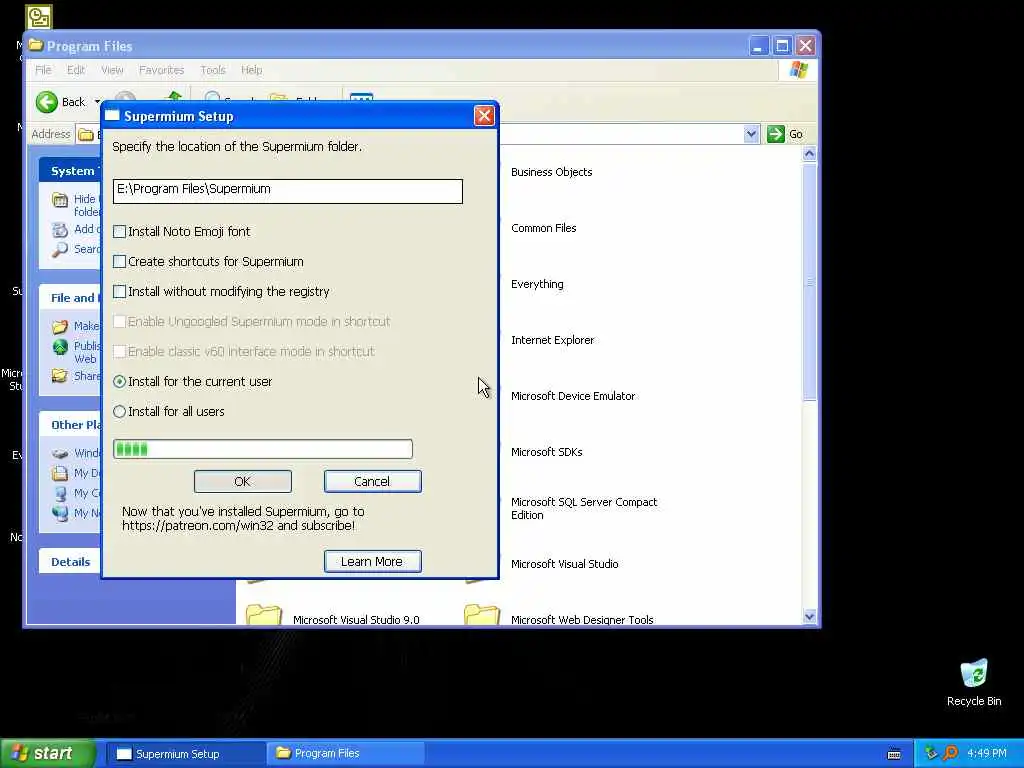This screenshot has height=768, width=1024.
Task: Expand the Address bar dropdown
Action: click(751, 134)
